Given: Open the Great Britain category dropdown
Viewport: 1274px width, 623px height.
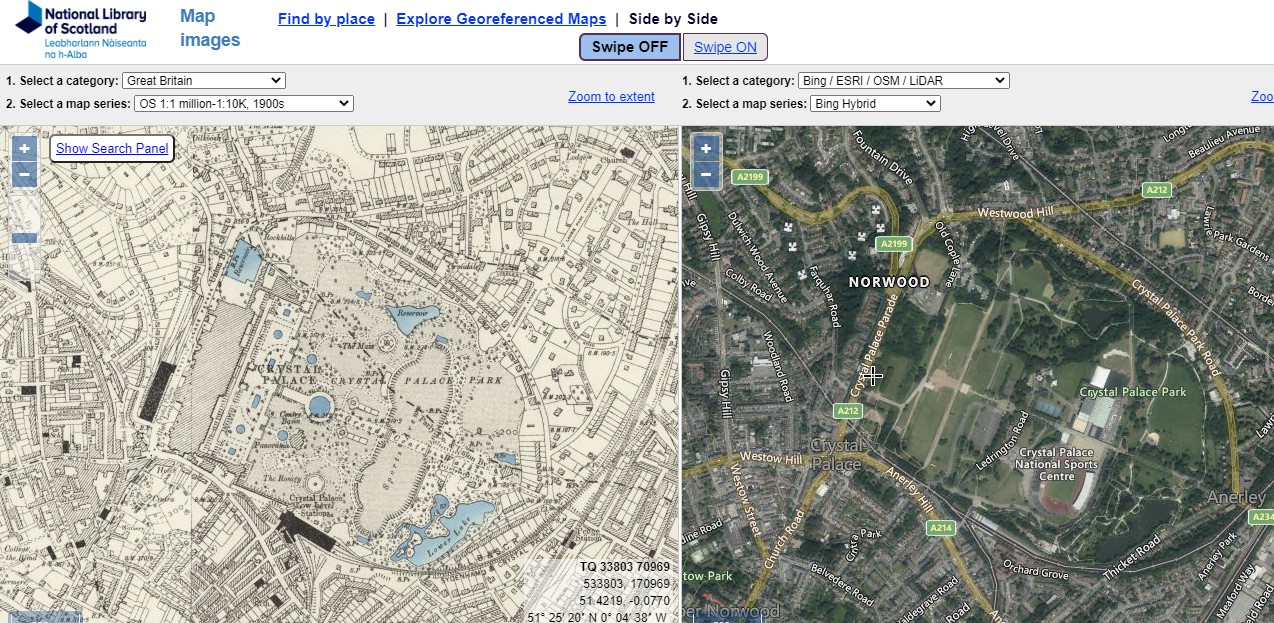Looking at the screenshot, I should click(204, 81).
